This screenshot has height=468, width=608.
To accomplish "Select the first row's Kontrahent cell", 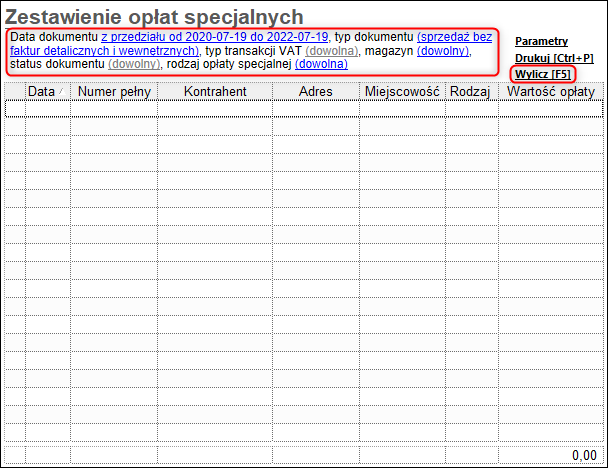I will (x=215, y=109).
